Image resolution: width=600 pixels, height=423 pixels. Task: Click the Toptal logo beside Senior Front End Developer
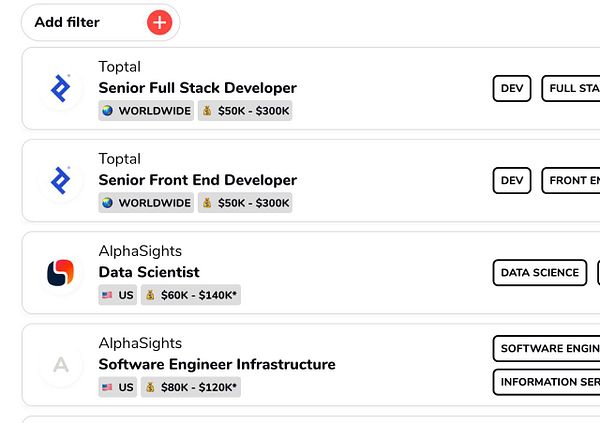60,180
